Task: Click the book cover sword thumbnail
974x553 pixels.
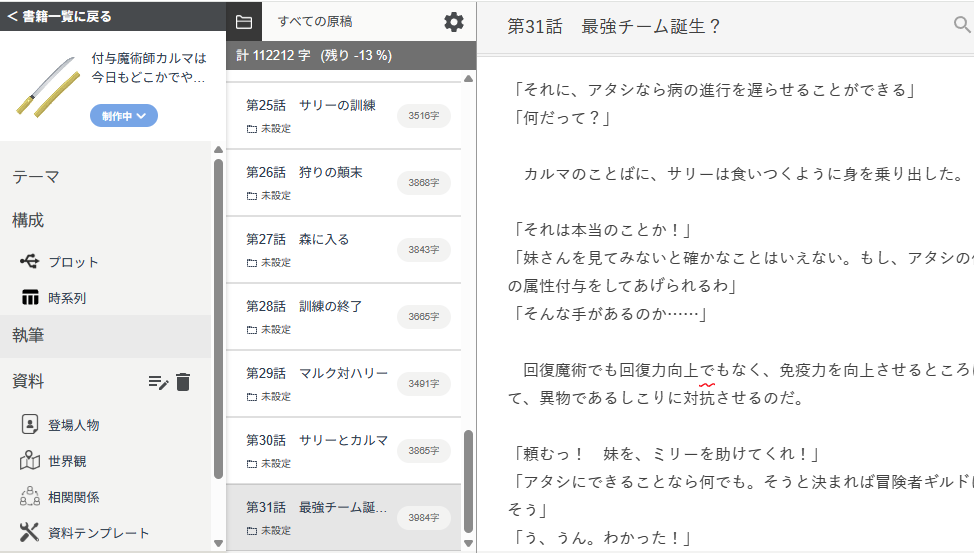Action: (x=45, y=88)
